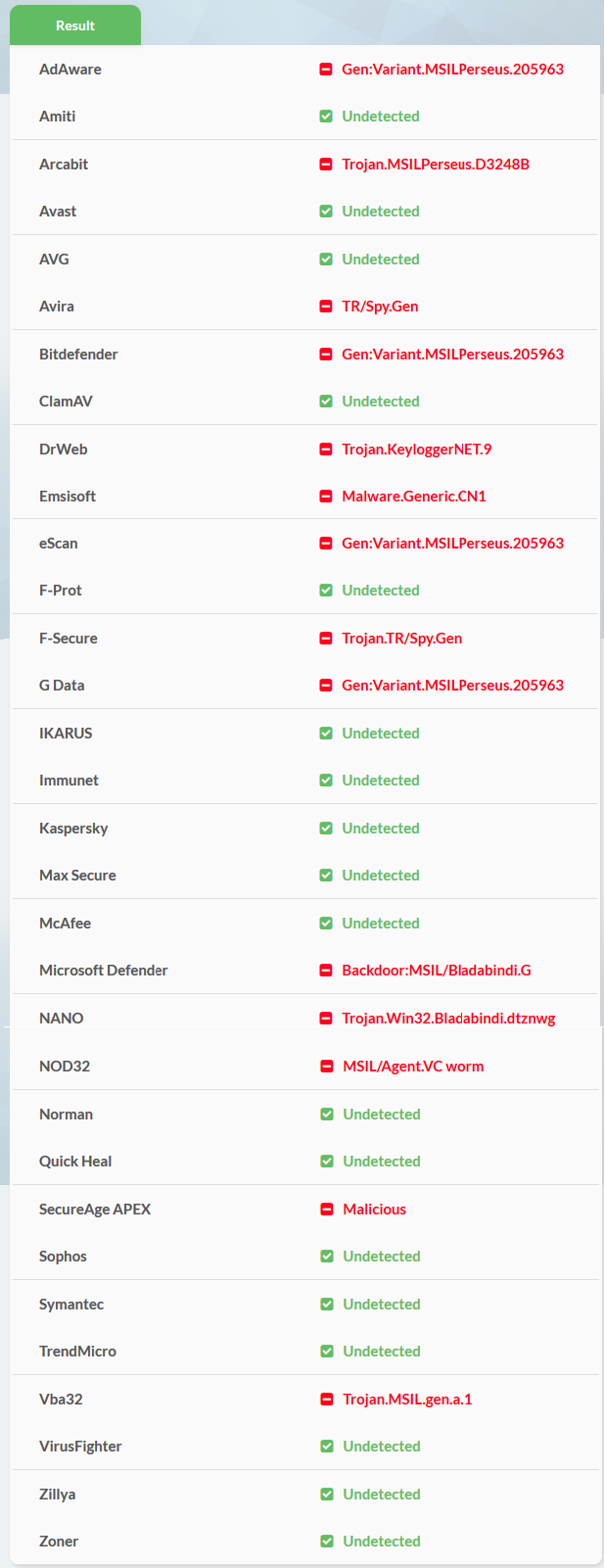Viewport: 605px width, 1568px height.
Task: Click the F-Secure Trojan.TR/Spy.Gen result
Action: (401, 639)
